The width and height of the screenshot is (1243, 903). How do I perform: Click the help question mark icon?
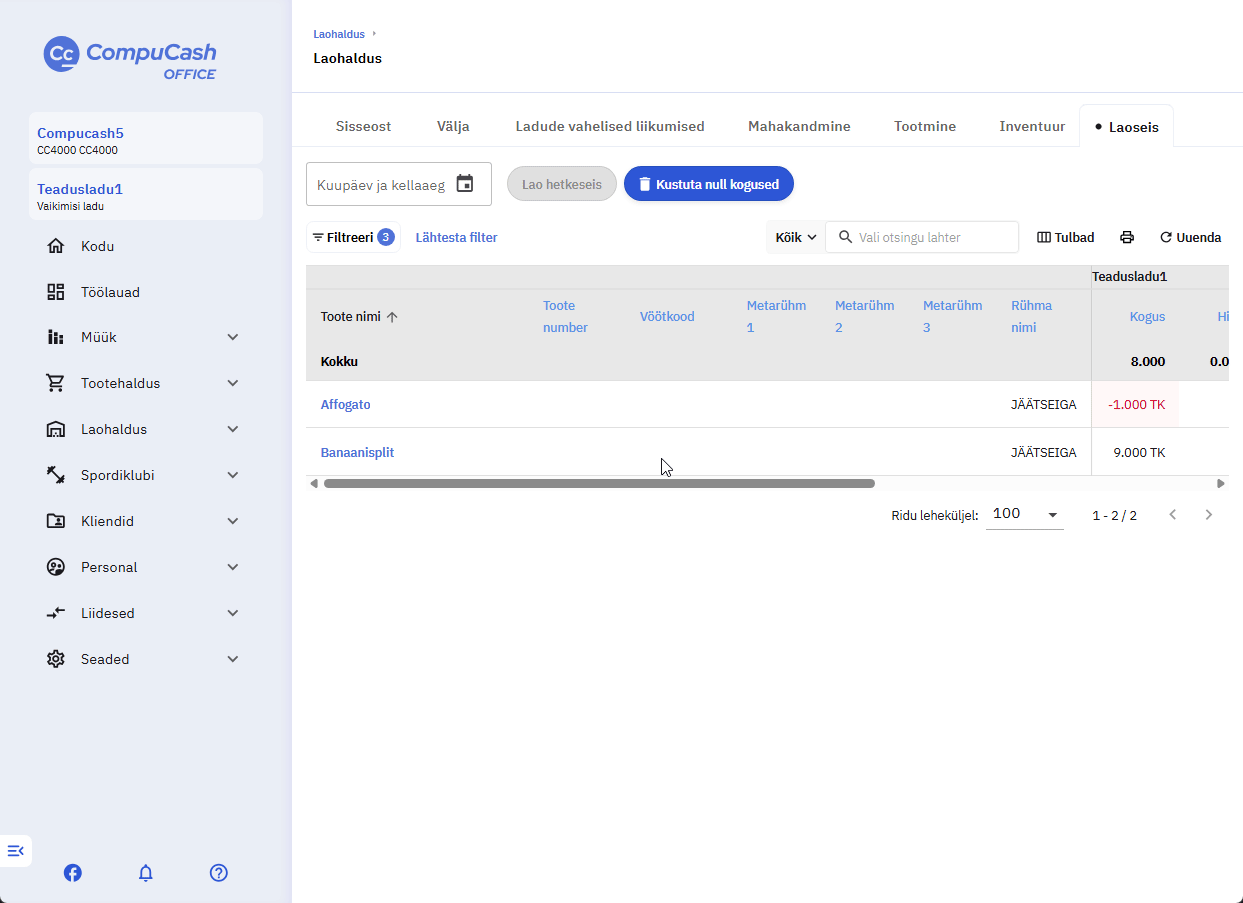[219, 873]
